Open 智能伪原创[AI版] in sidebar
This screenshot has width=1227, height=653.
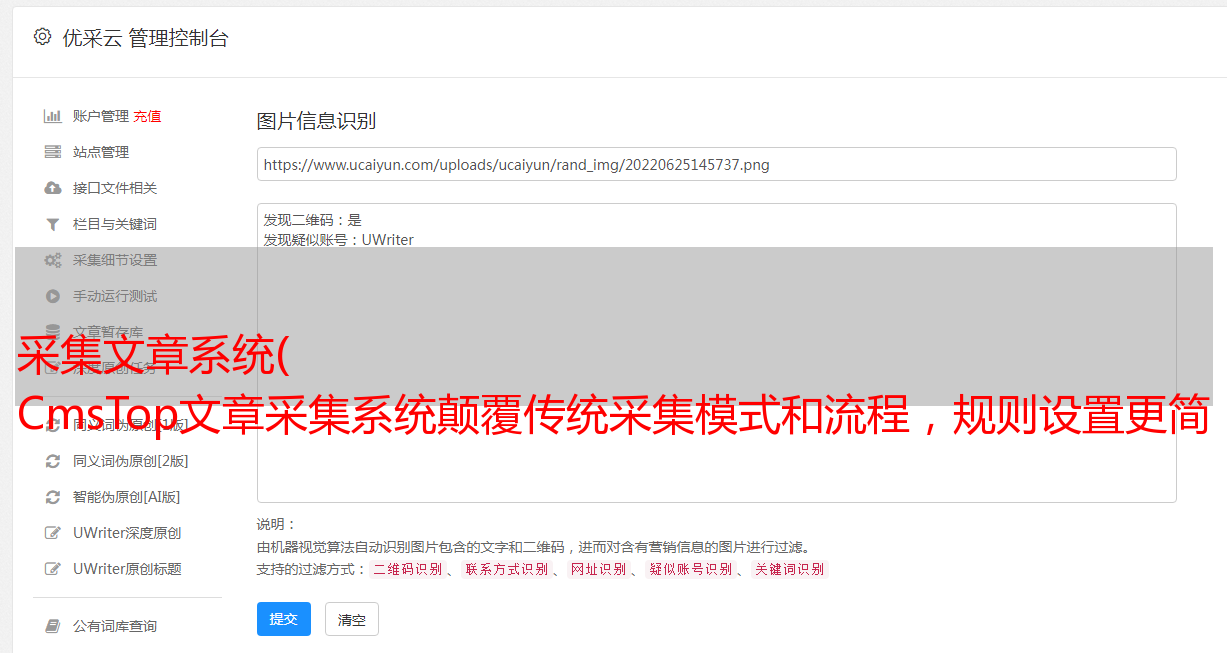(127, 497)
